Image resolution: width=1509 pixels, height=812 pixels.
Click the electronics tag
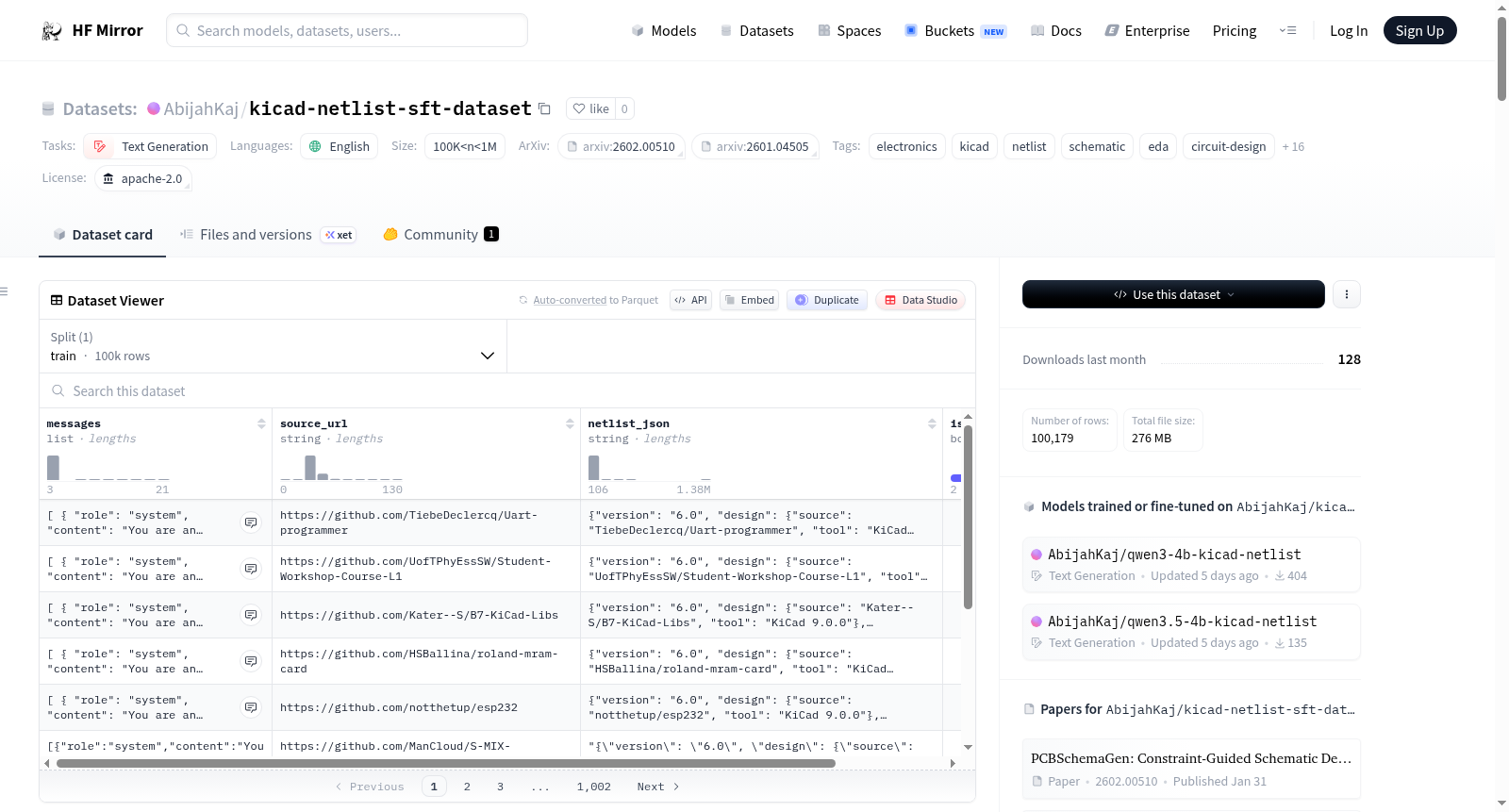(907, 146)
